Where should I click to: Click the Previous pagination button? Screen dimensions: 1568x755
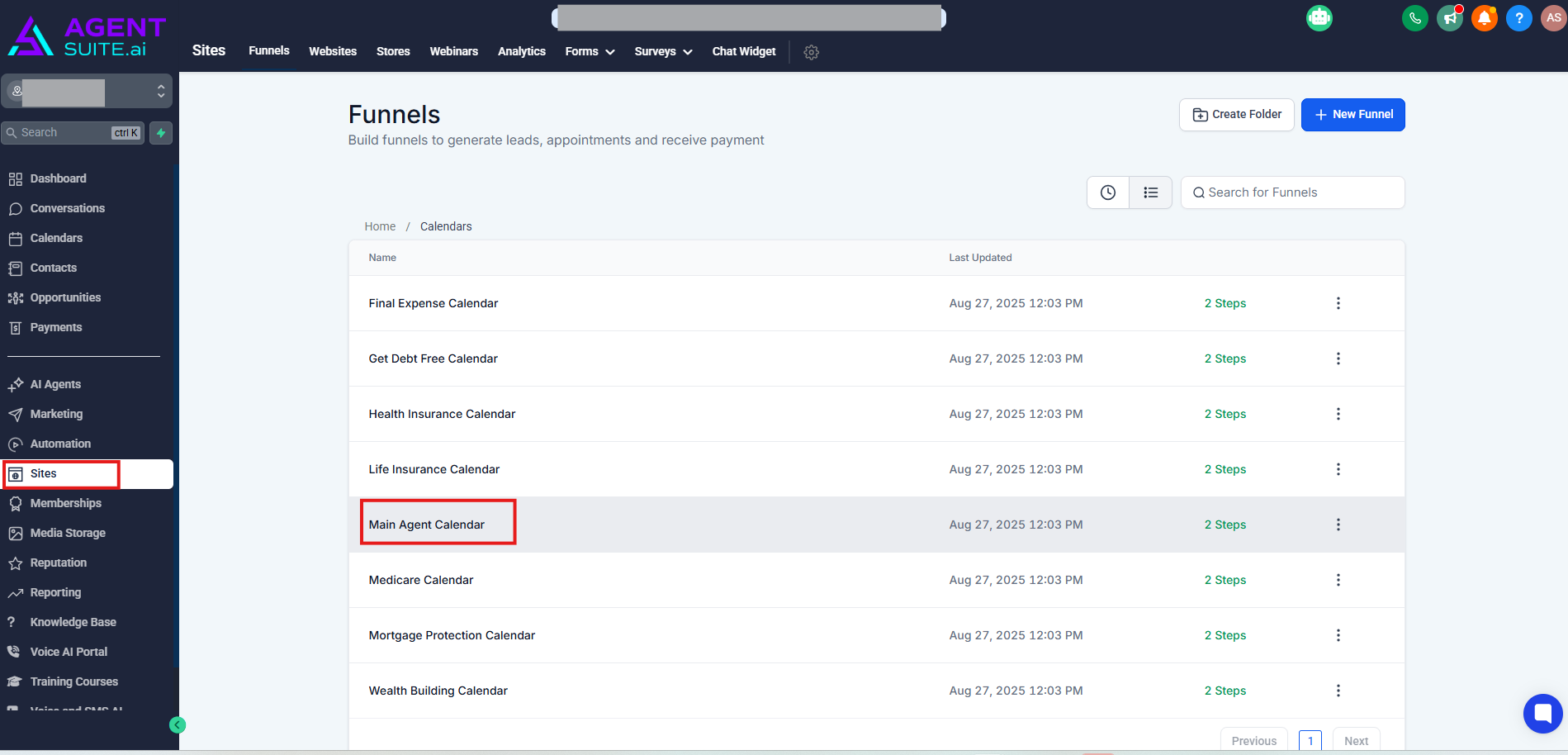coord(1254,741)
